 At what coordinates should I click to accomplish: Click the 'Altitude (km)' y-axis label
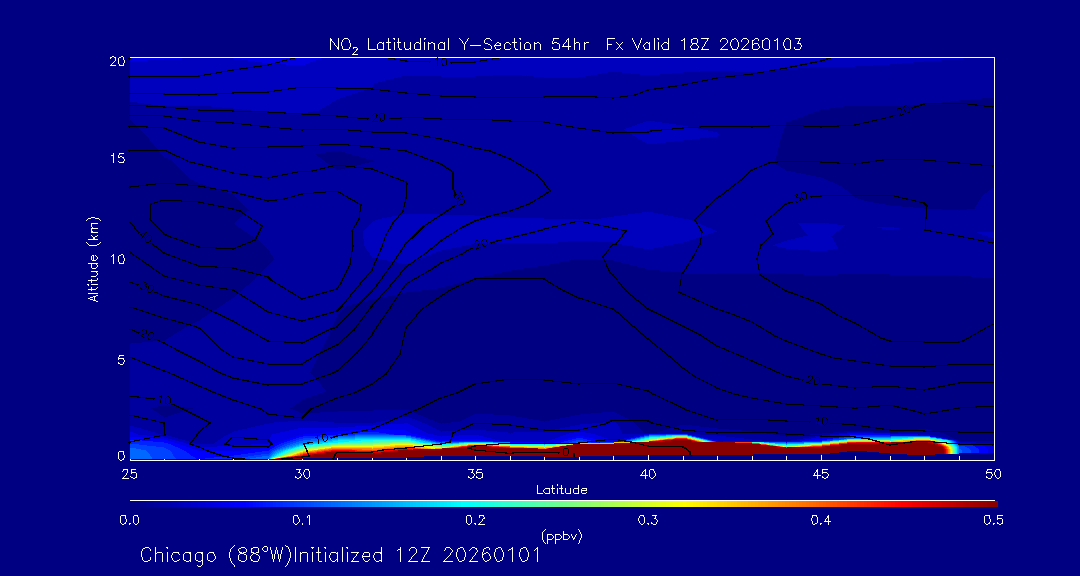click(93, 258)
